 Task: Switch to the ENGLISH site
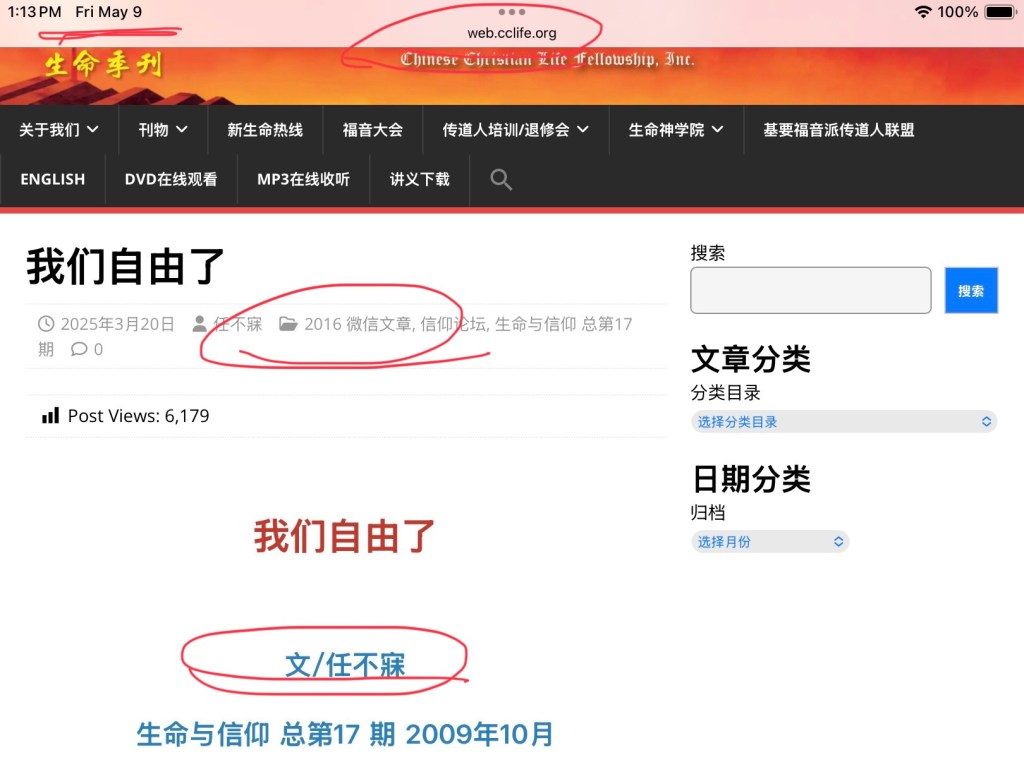pyautogui.click(x=52, y=180)
